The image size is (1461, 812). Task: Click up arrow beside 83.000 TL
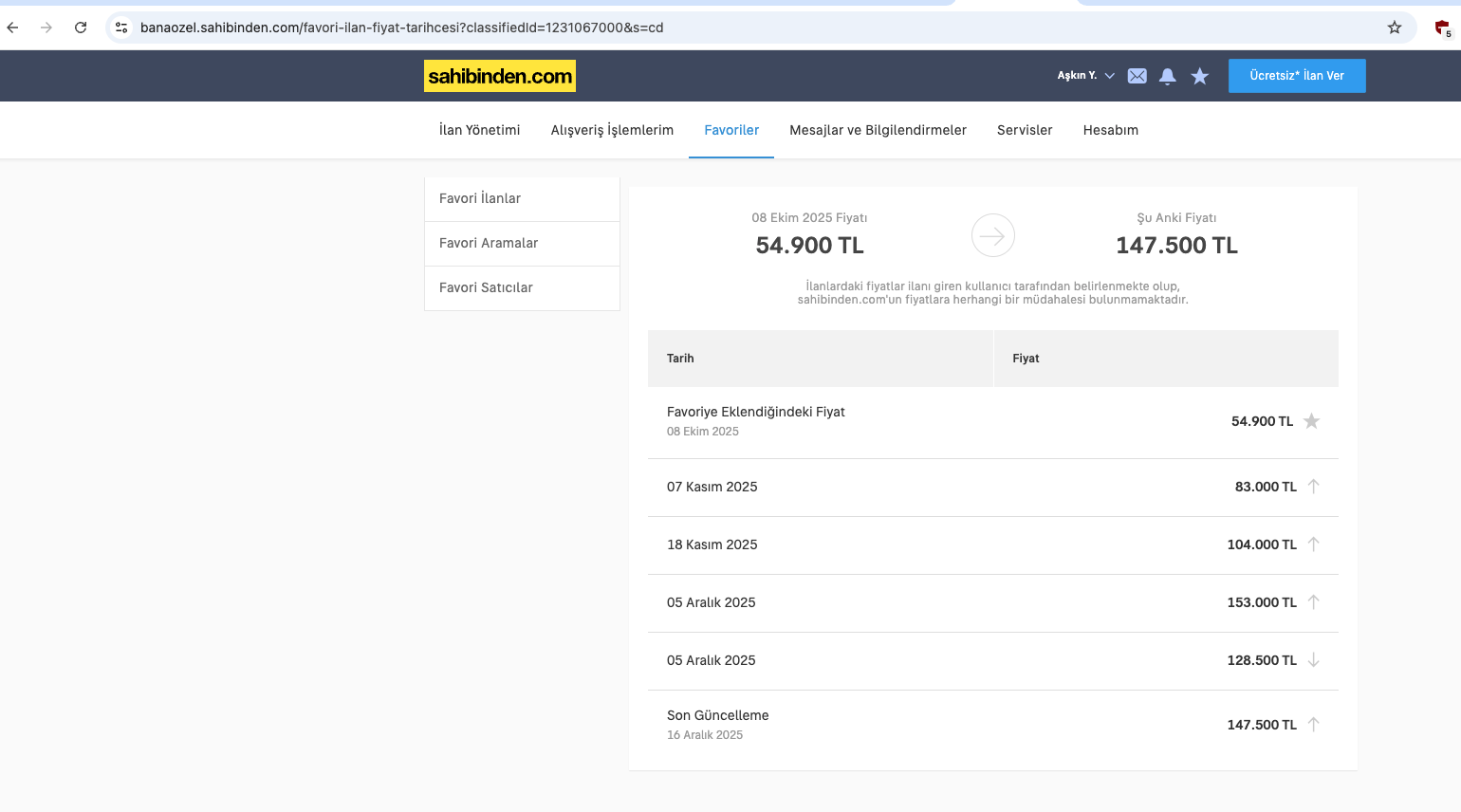tap(1314, 487)
